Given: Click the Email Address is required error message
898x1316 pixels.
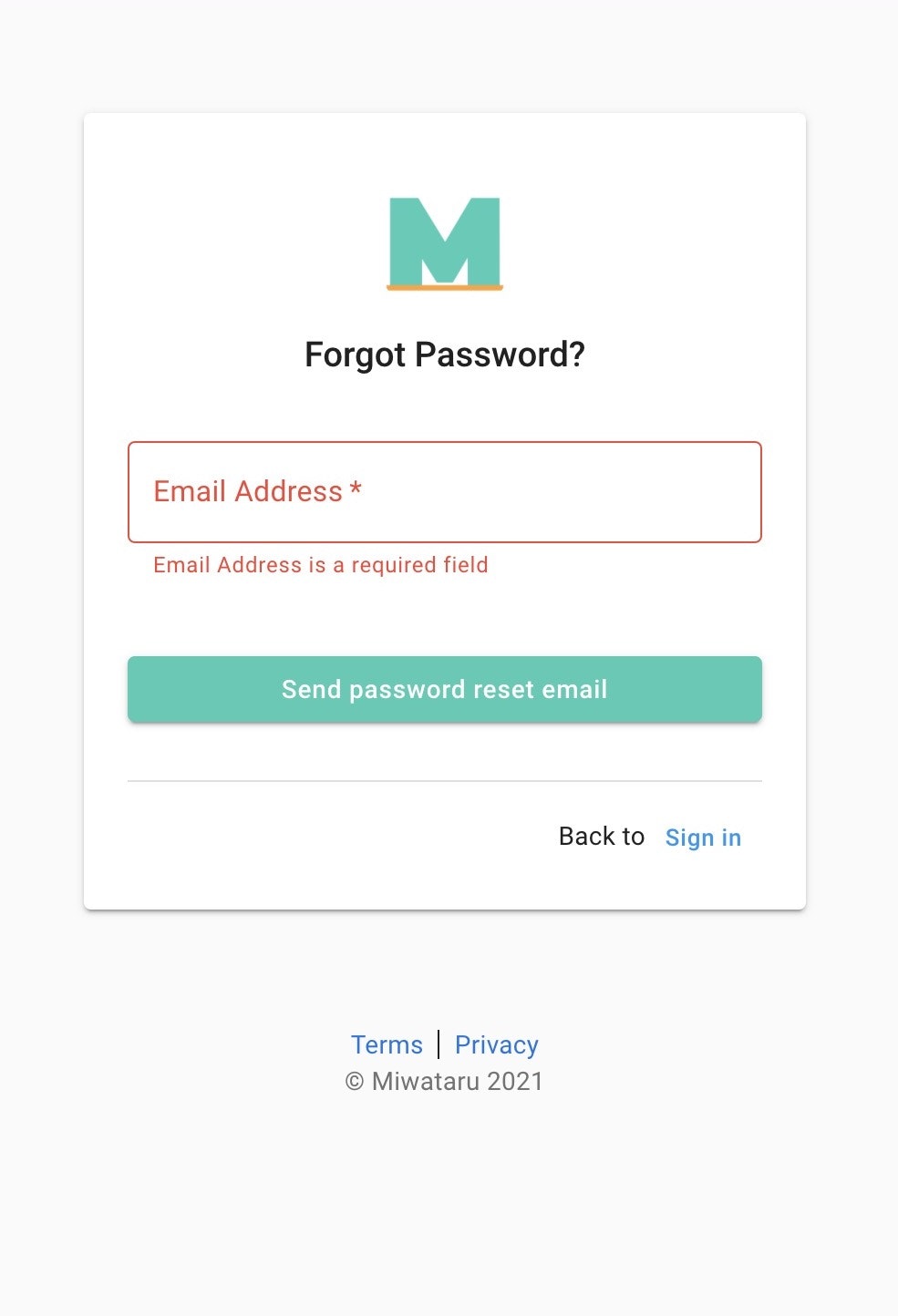Looking at the screenshot, I should pyautogui.click(x=320, y=565).
